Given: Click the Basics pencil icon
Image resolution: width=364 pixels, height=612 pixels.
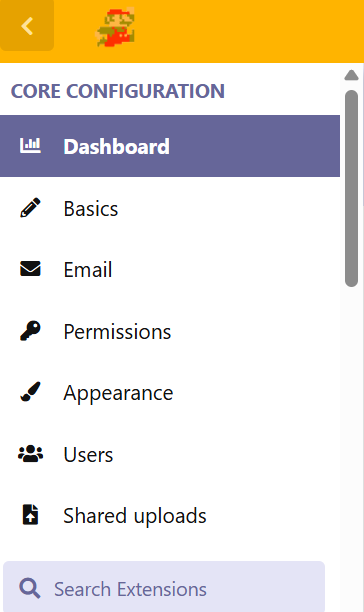Looking at the screenshot, I should [x=30, y=208].
